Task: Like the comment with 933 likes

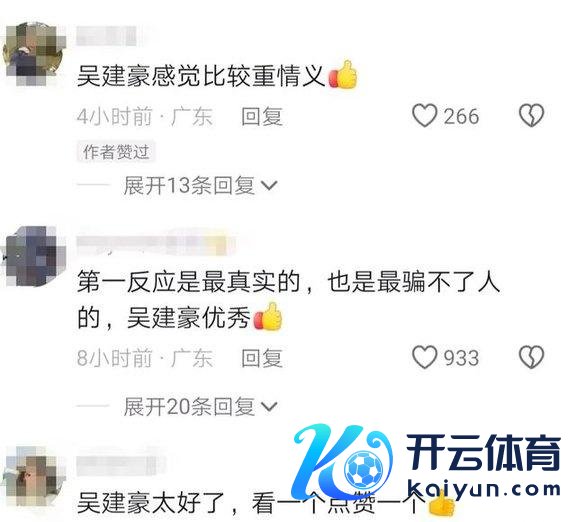Action: (x=424, y=357)
